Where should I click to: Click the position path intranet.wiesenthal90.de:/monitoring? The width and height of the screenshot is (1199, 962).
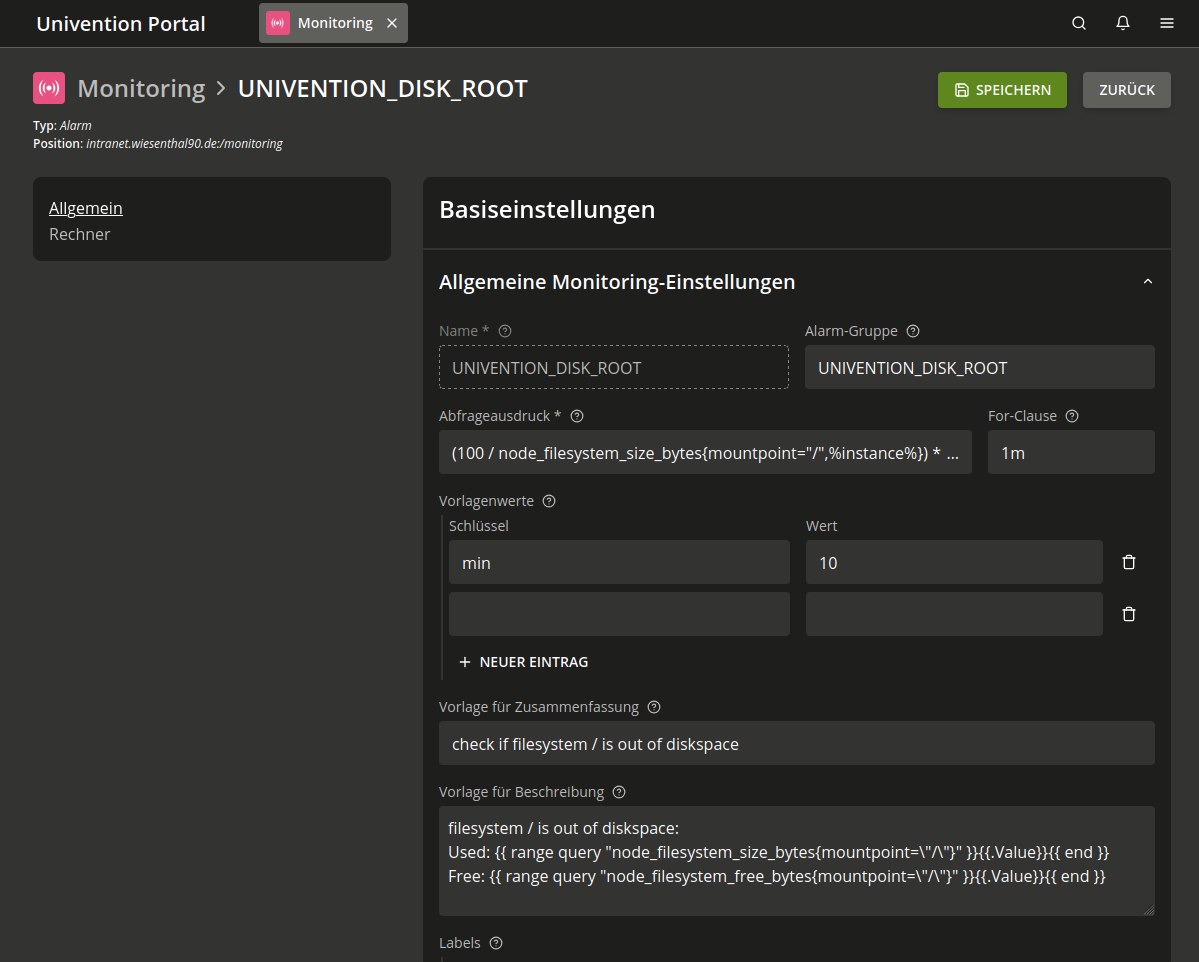[184, 144]
